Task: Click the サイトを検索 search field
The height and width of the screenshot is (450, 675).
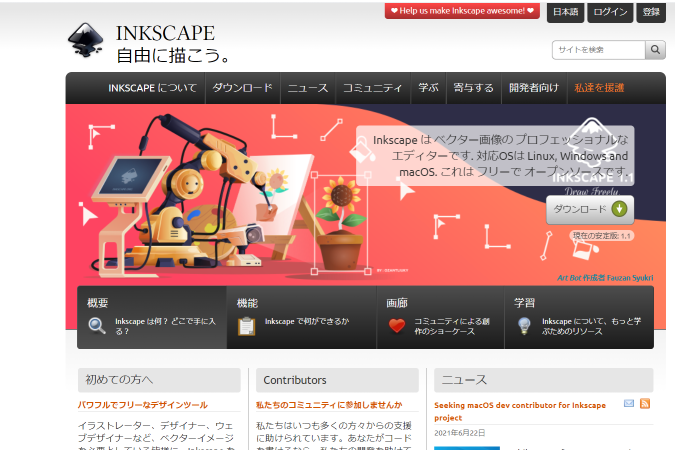Action: coord(598,50)
